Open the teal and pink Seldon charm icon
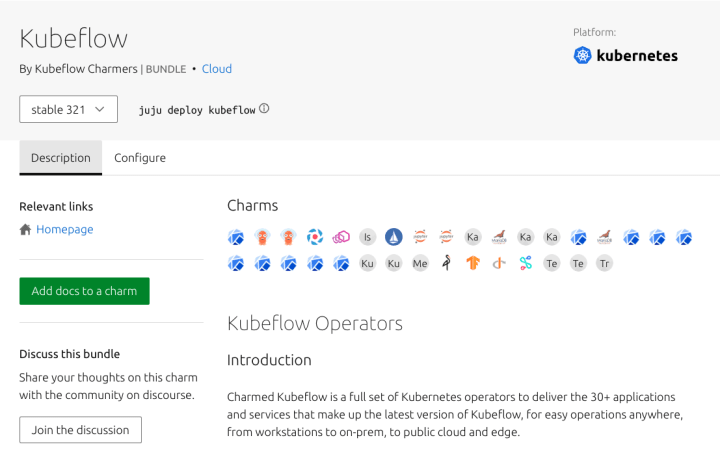Screen dimensions: 720x451 tap(525, 264)
